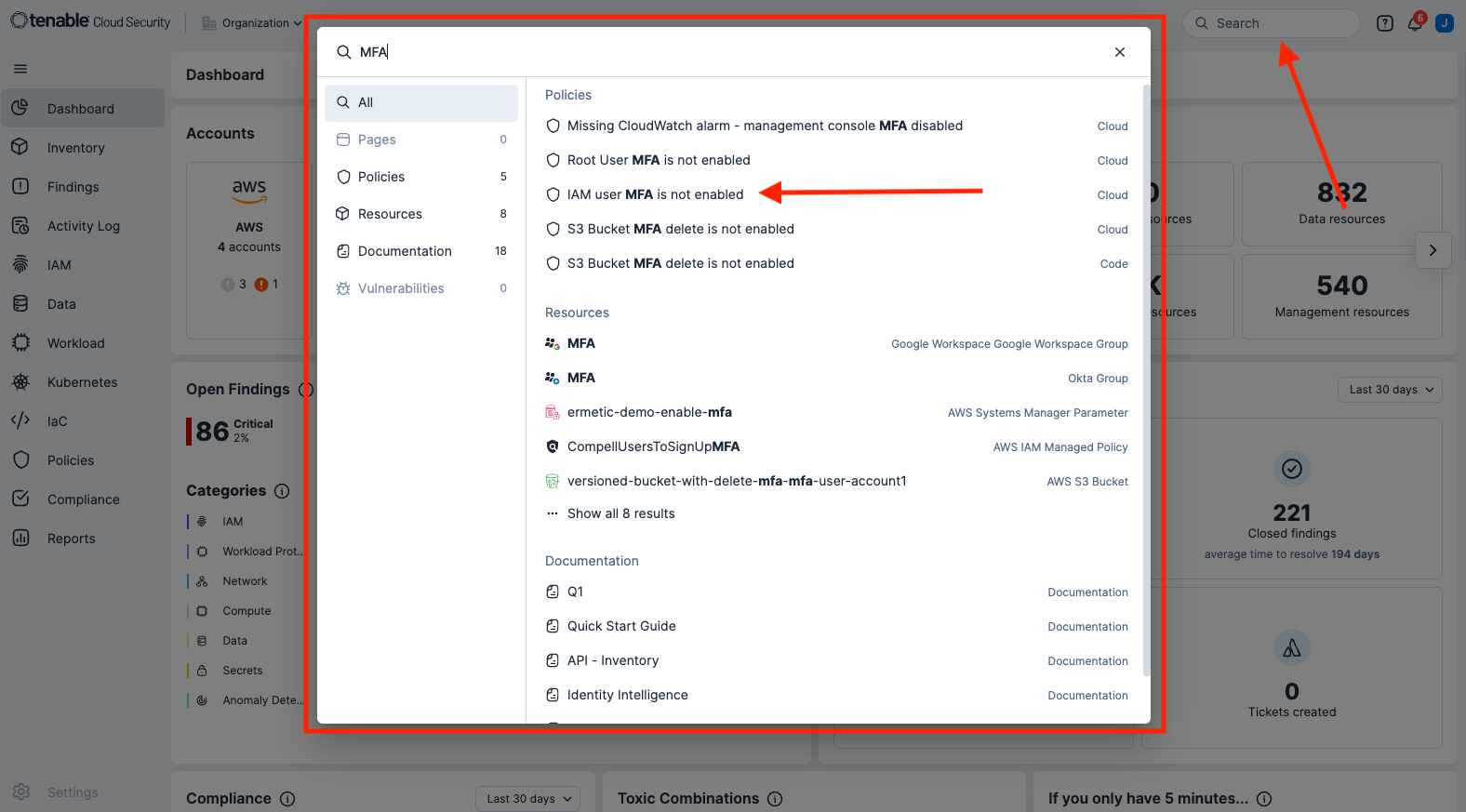Filter search results by Documentation

(x=420, y=251)
